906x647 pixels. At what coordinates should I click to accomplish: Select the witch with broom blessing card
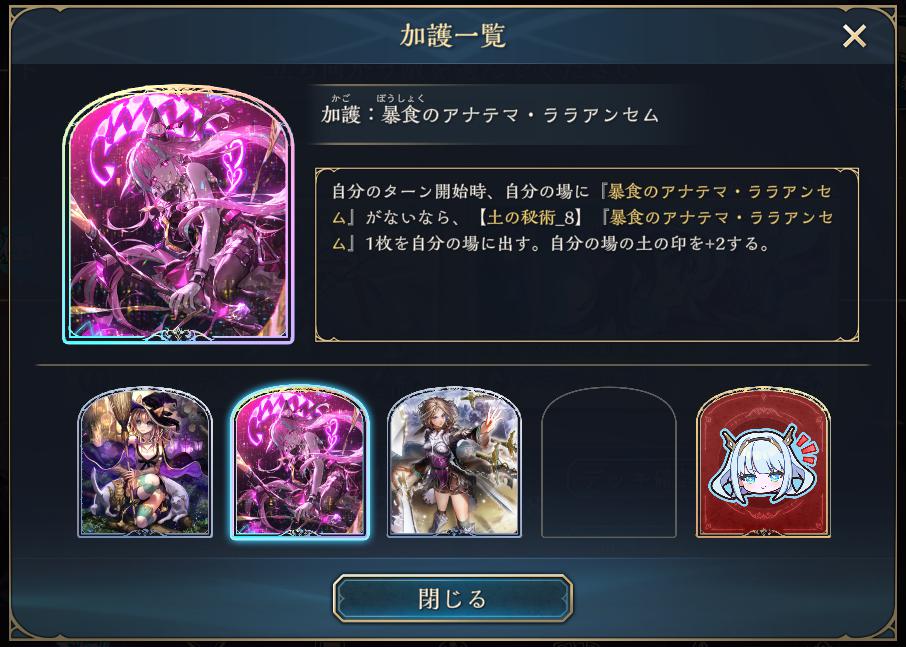pos(145,462)
